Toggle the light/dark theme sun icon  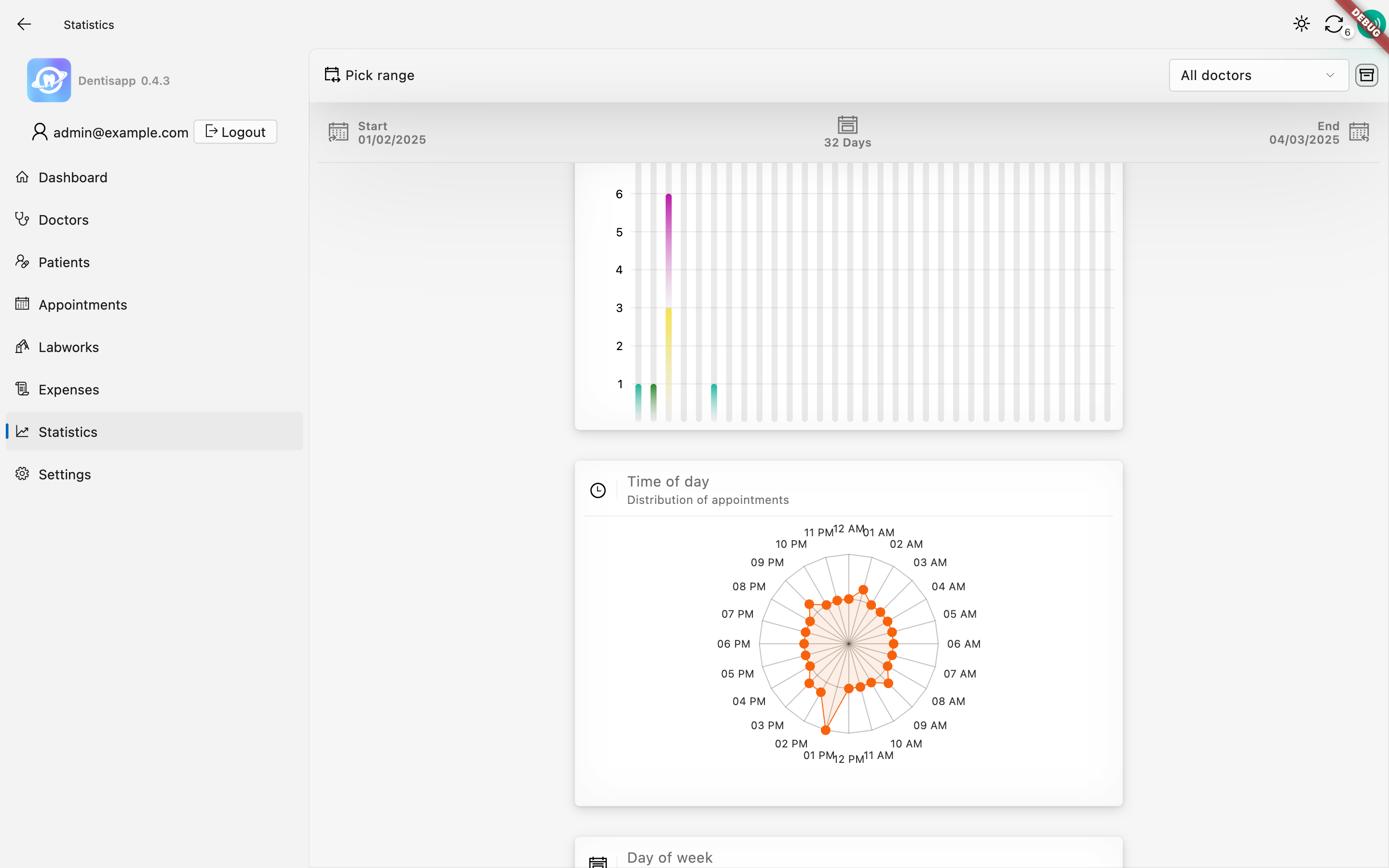click(x=1301, y=24)
